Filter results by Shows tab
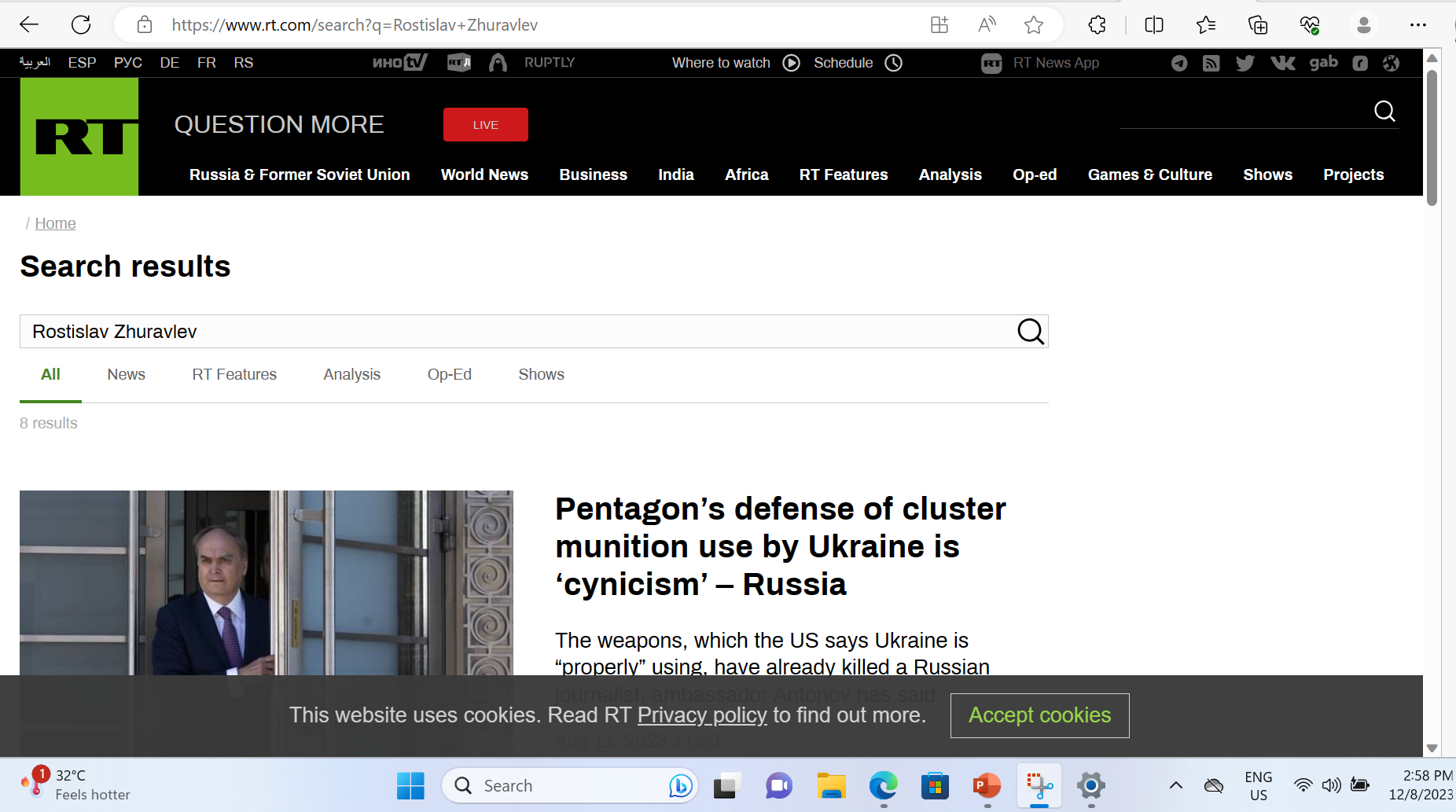This screenshot has height=812, width=1456. (542, 374)
